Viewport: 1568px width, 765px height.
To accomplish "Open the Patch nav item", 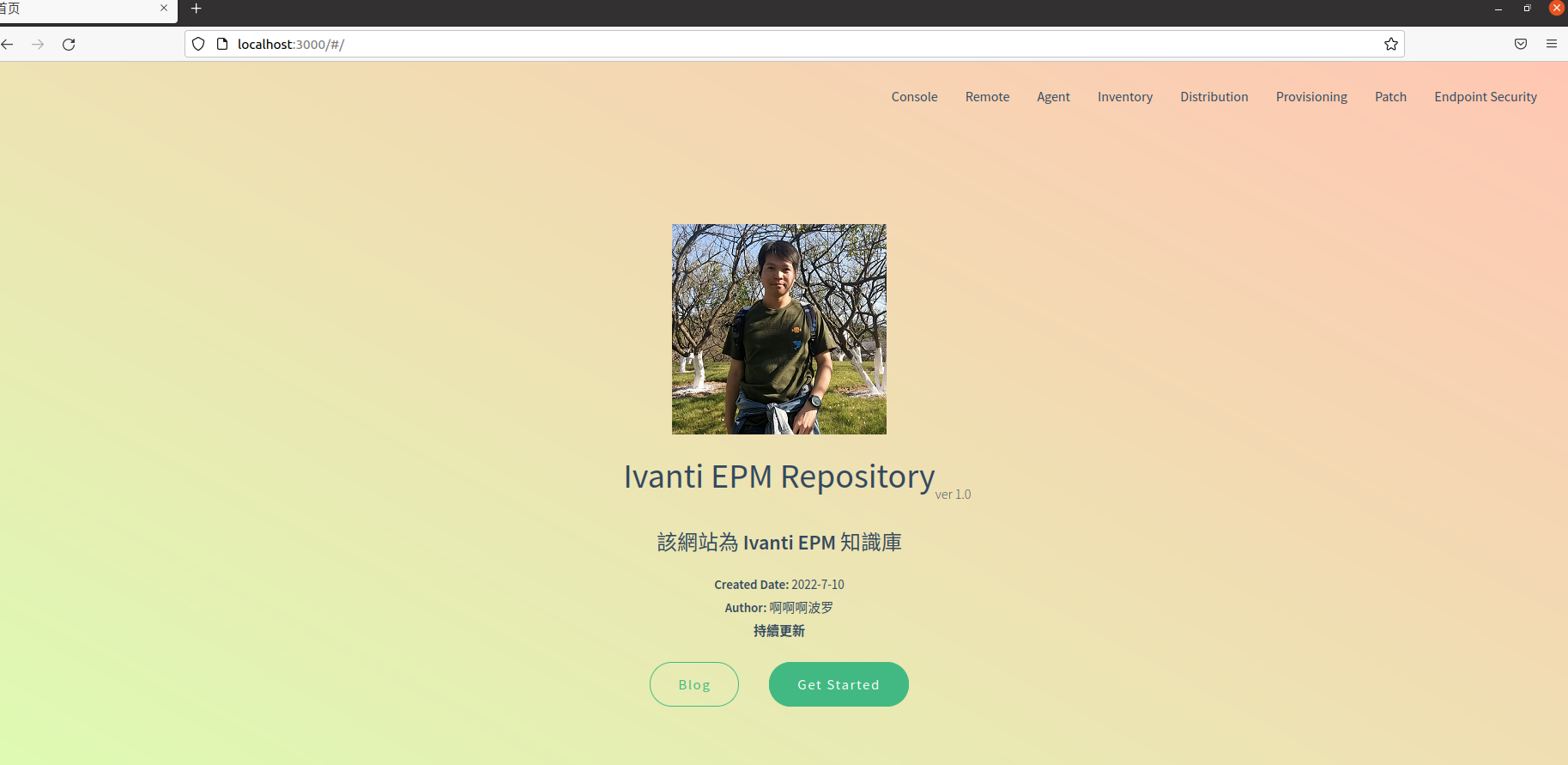I will coord(1390,97).
